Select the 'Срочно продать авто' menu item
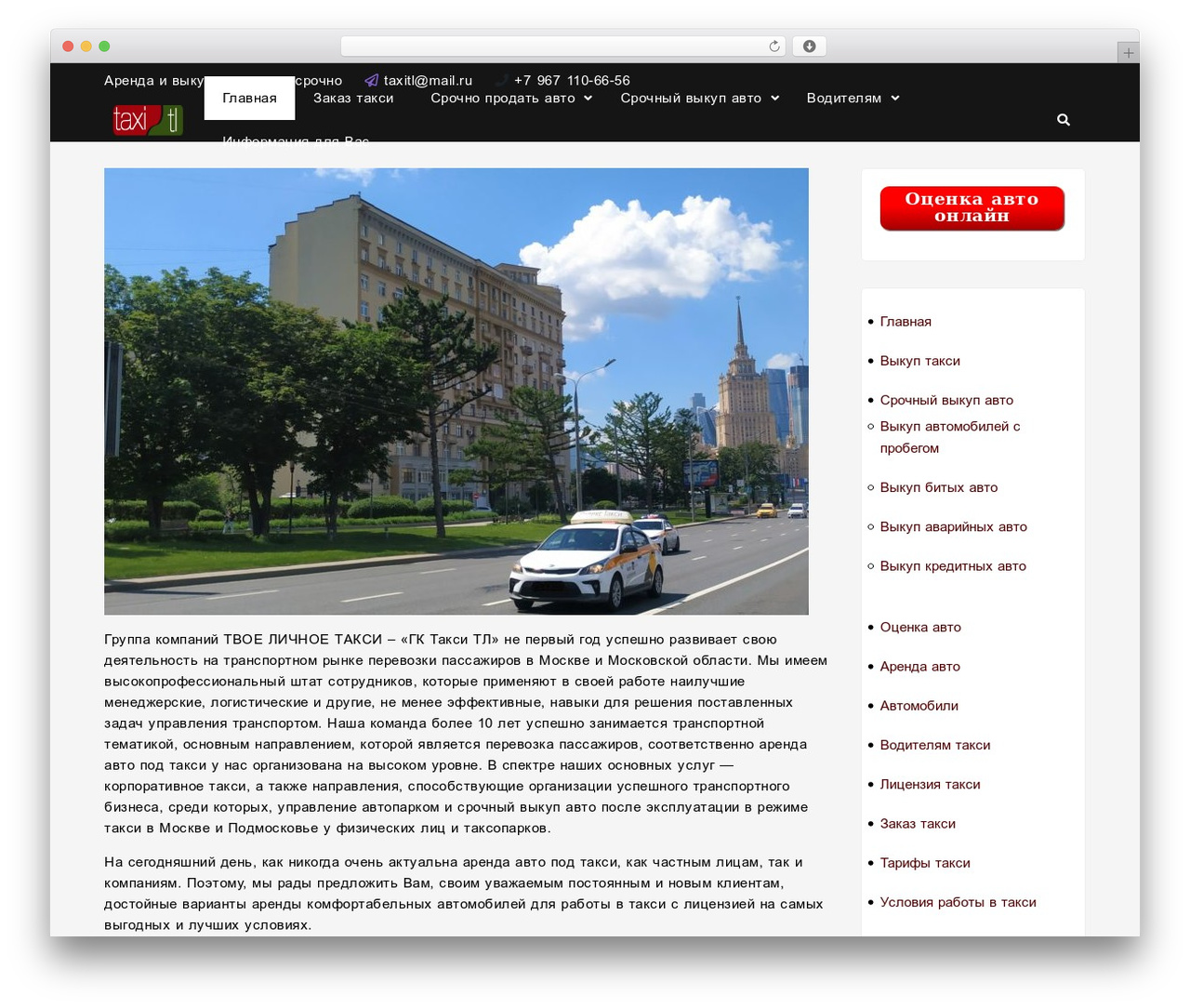 coord(503,99)
